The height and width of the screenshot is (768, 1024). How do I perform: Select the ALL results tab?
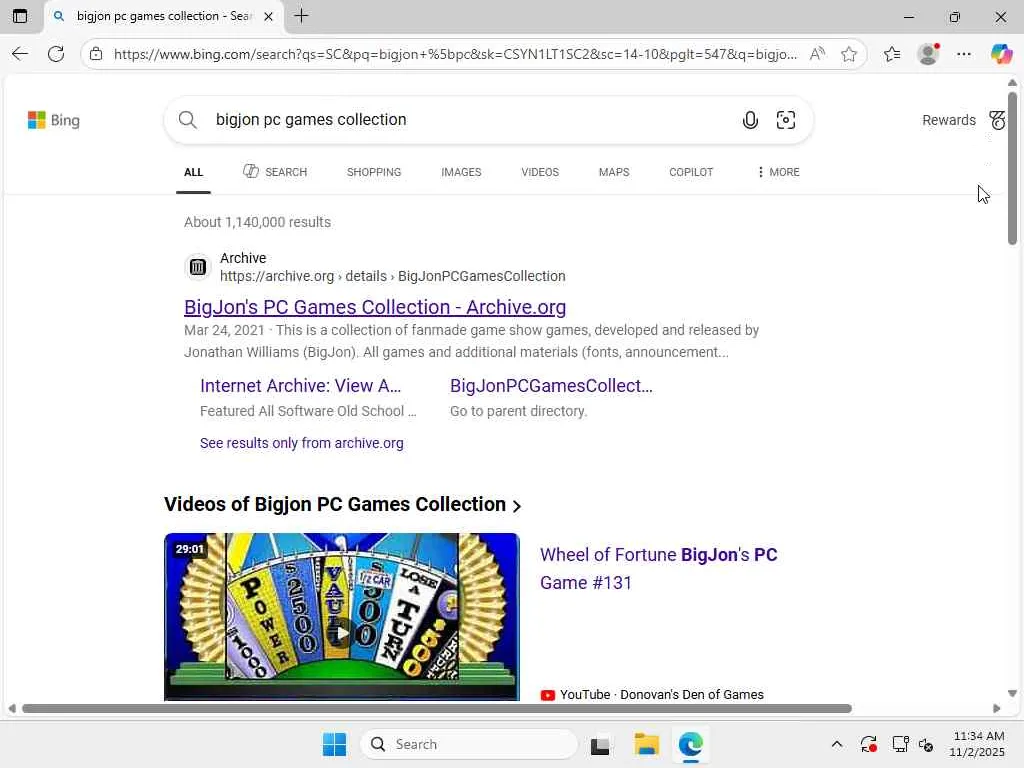(193, 172)
